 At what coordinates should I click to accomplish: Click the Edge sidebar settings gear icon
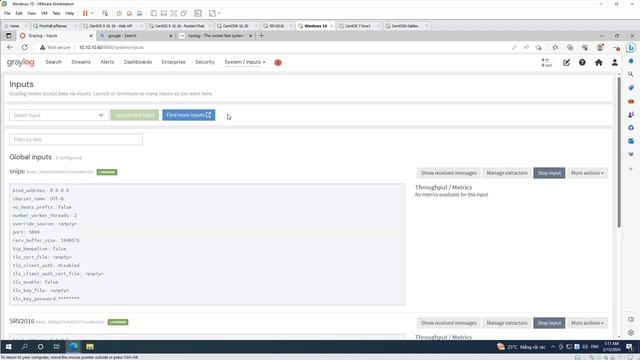631,333
